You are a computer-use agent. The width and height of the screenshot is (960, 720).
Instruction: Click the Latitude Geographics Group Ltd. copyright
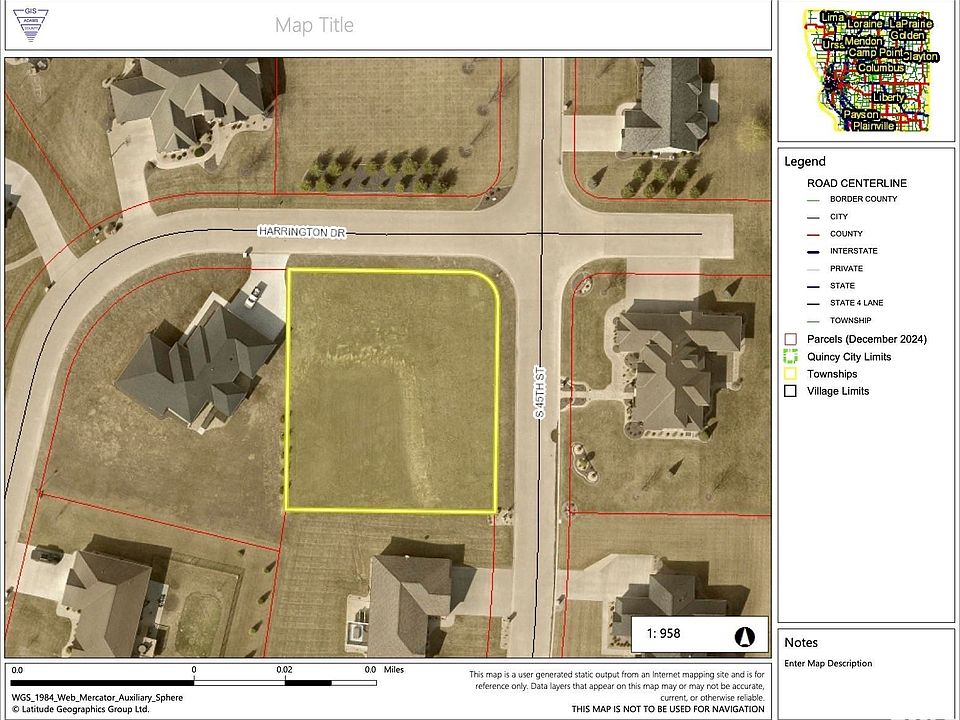click(x=80, y=710)
